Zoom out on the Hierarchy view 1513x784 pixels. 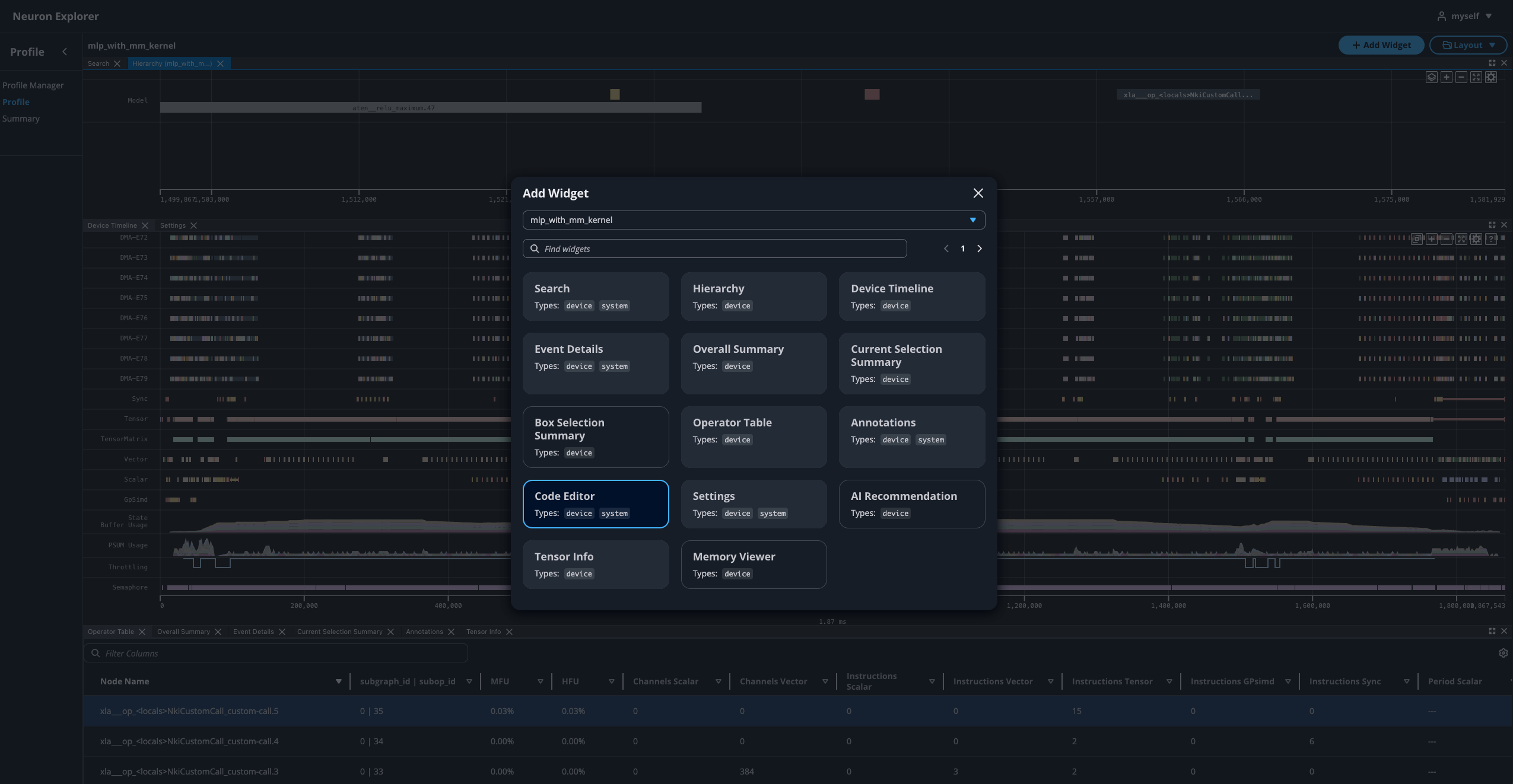(1461, 77)
